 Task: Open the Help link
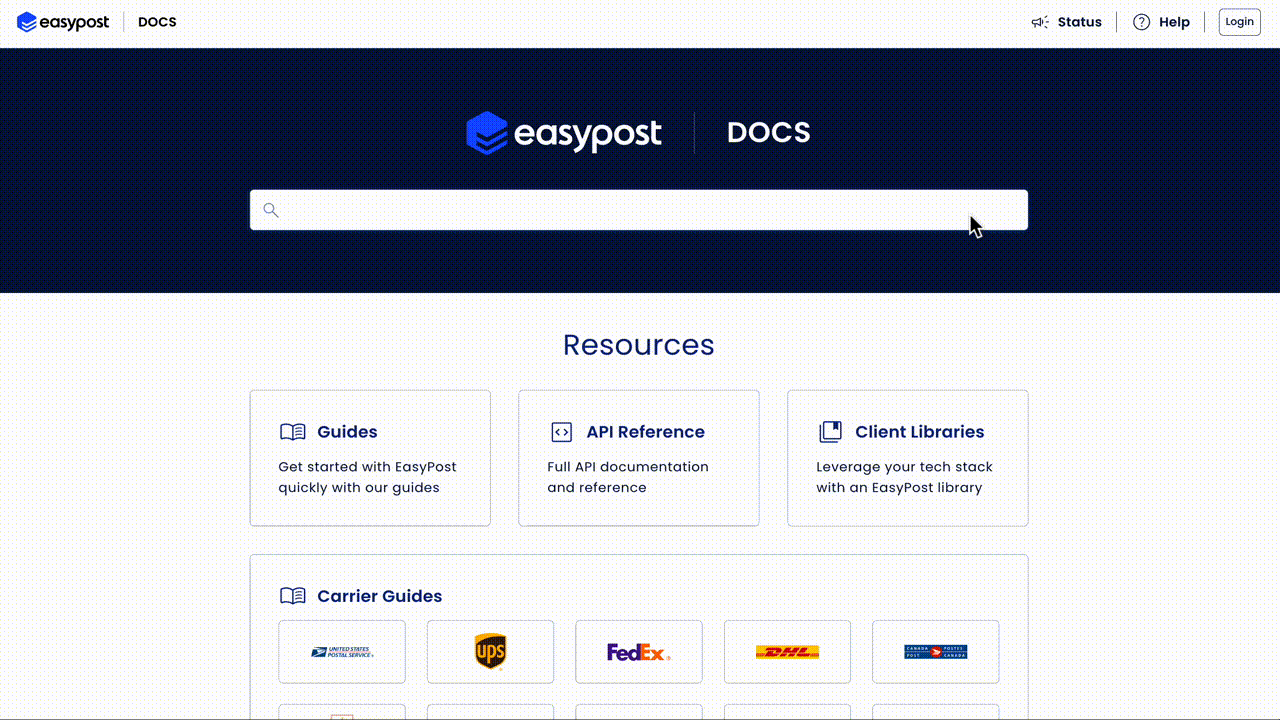(x=1174, y=22)
